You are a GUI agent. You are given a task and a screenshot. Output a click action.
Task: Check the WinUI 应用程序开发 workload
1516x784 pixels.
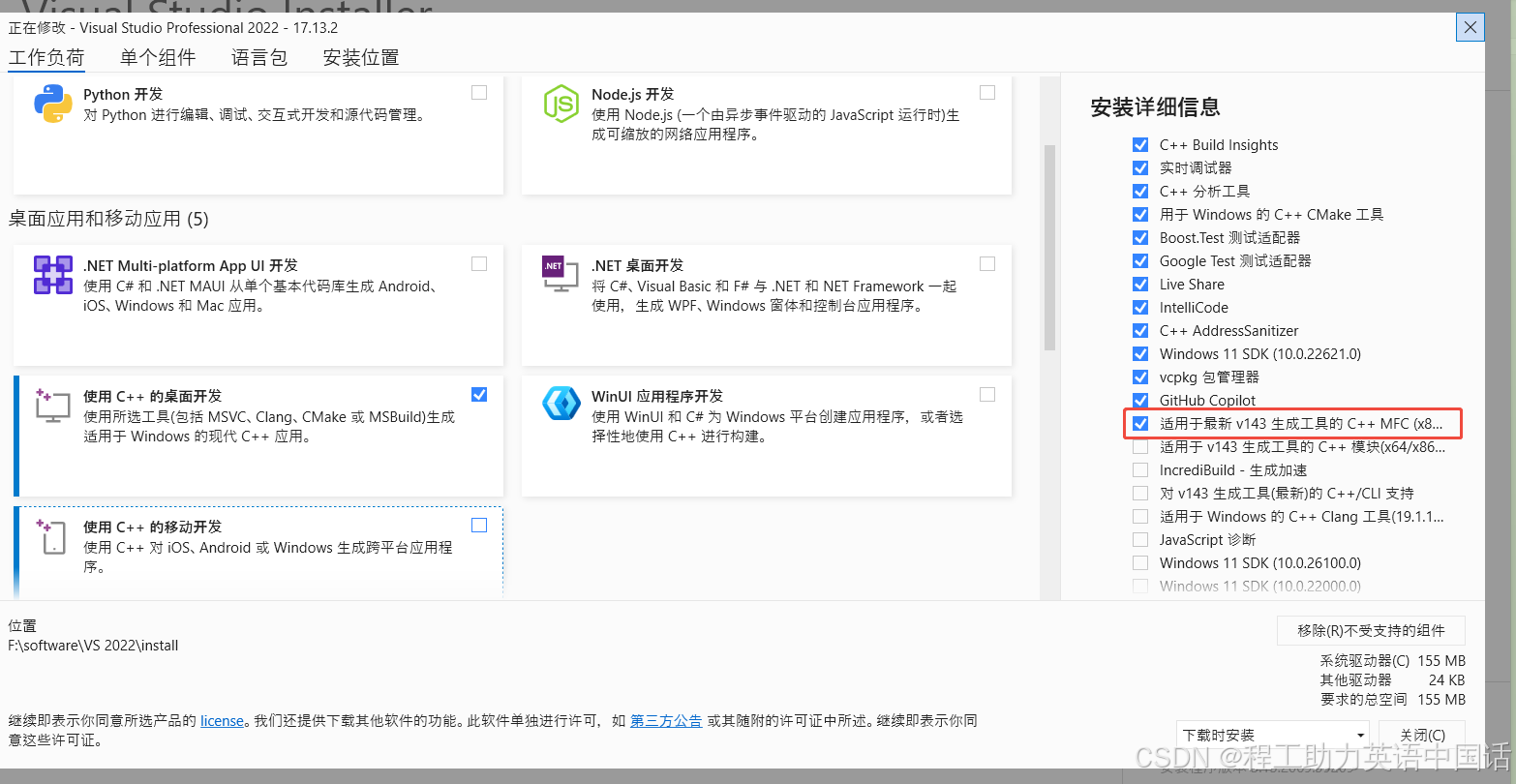coord(987,394)
